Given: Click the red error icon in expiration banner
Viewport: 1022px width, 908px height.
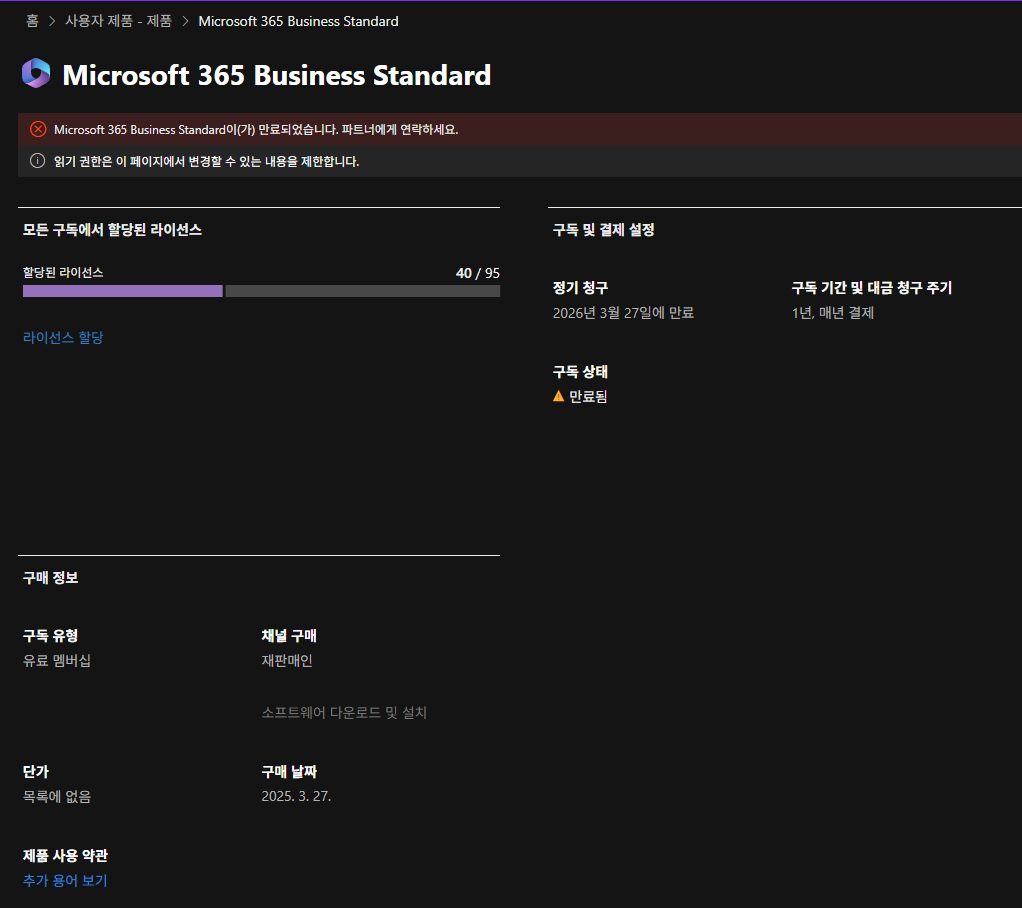Looking at the screenshot, I should pyautogui.click(x=38, y=129).
